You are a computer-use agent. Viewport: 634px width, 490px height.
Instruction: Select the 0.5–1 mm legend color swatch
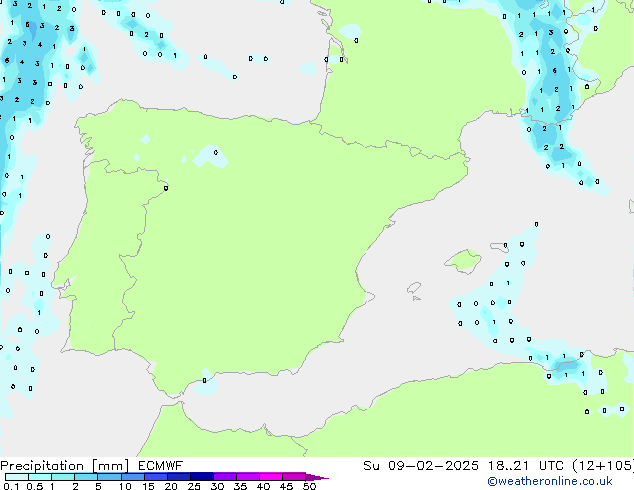pos(40,477)
